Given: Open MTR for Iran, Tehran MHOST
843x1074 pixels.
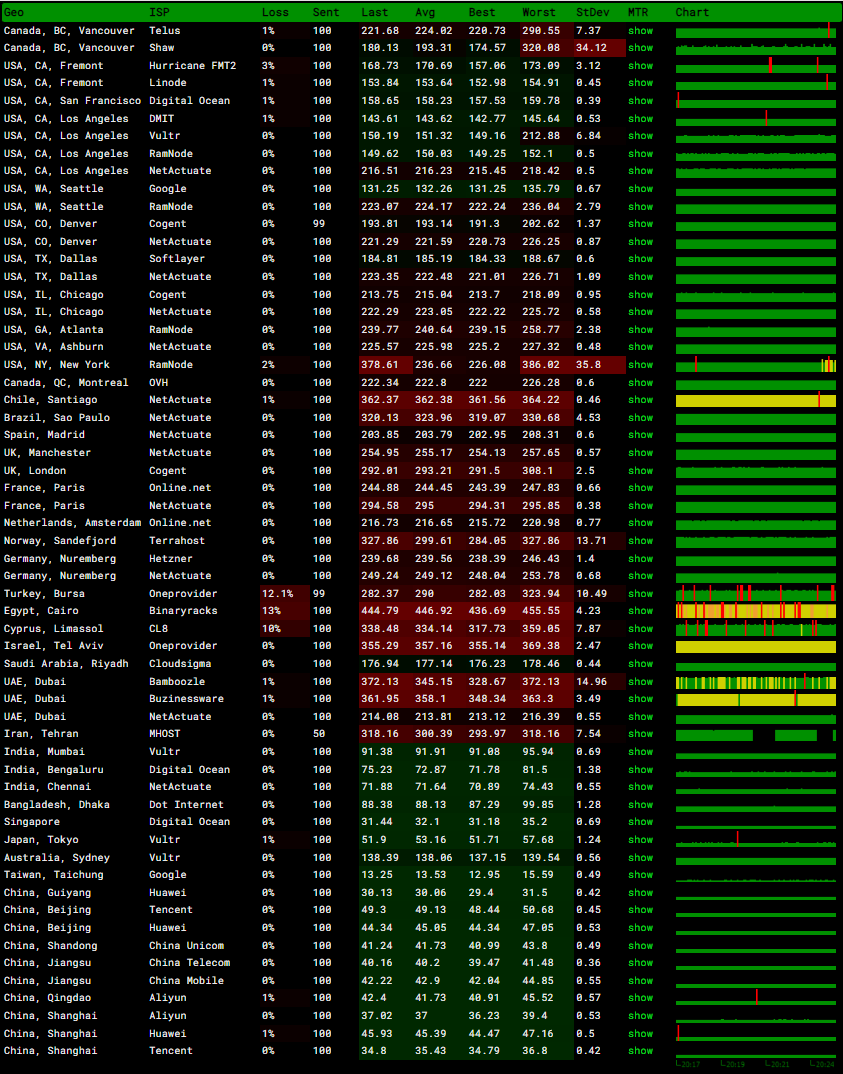Looking at the screenshot, I should tap(640, 734).
